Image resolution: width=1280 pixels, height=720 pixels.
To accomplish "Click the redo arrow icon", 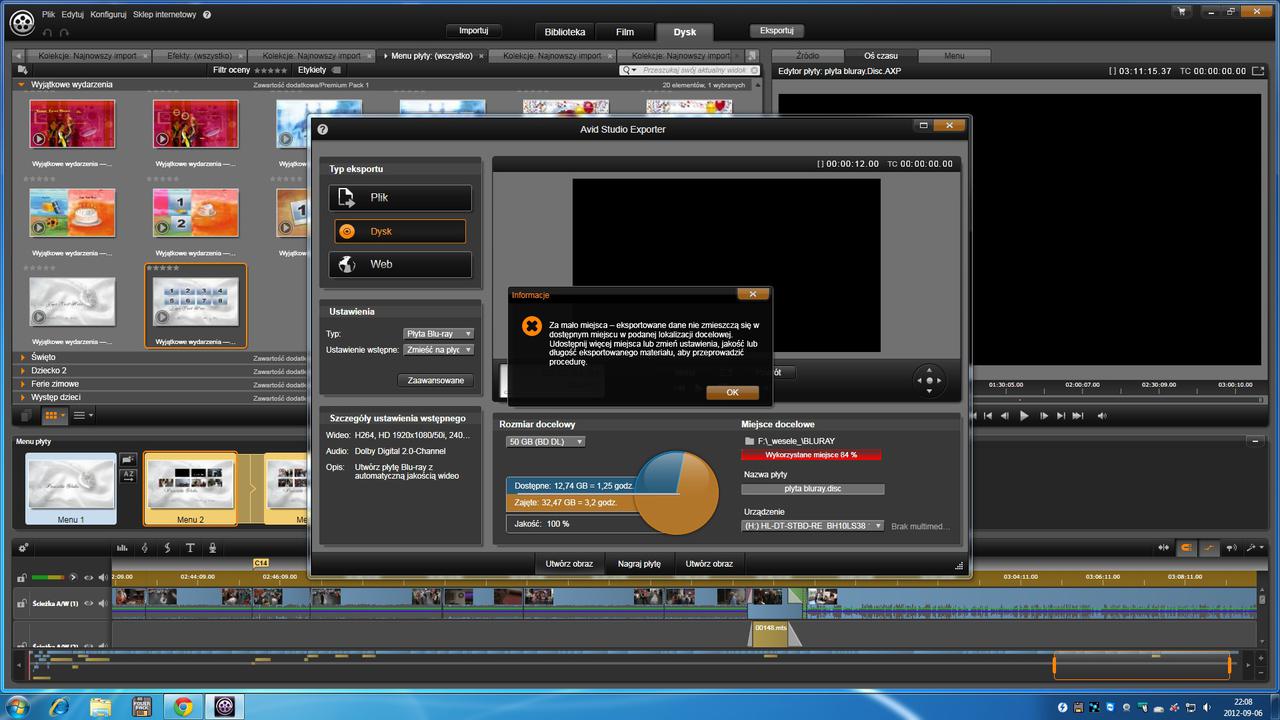I will (x=64, y=32).
